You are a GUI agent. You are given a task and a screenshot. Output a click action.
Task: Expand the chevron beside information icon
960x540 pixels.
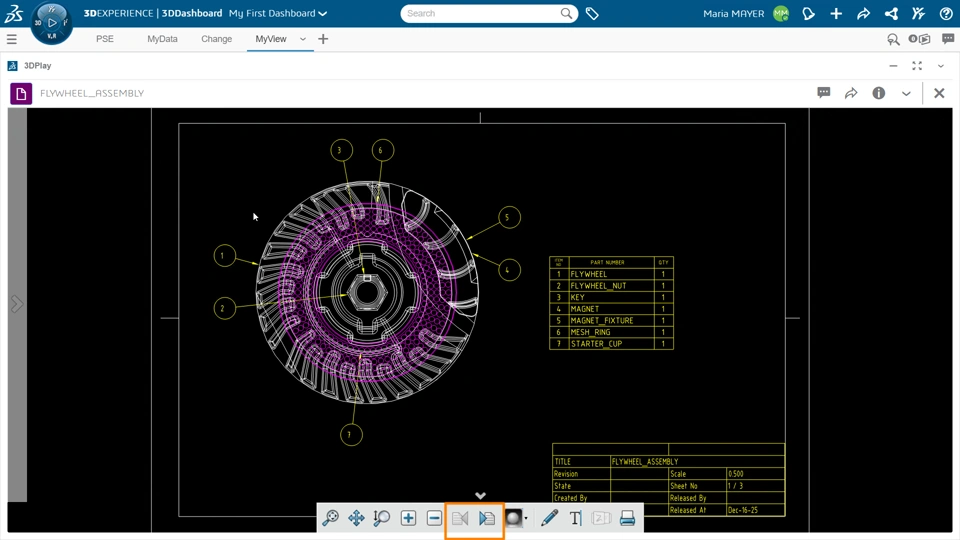point(906,94)
